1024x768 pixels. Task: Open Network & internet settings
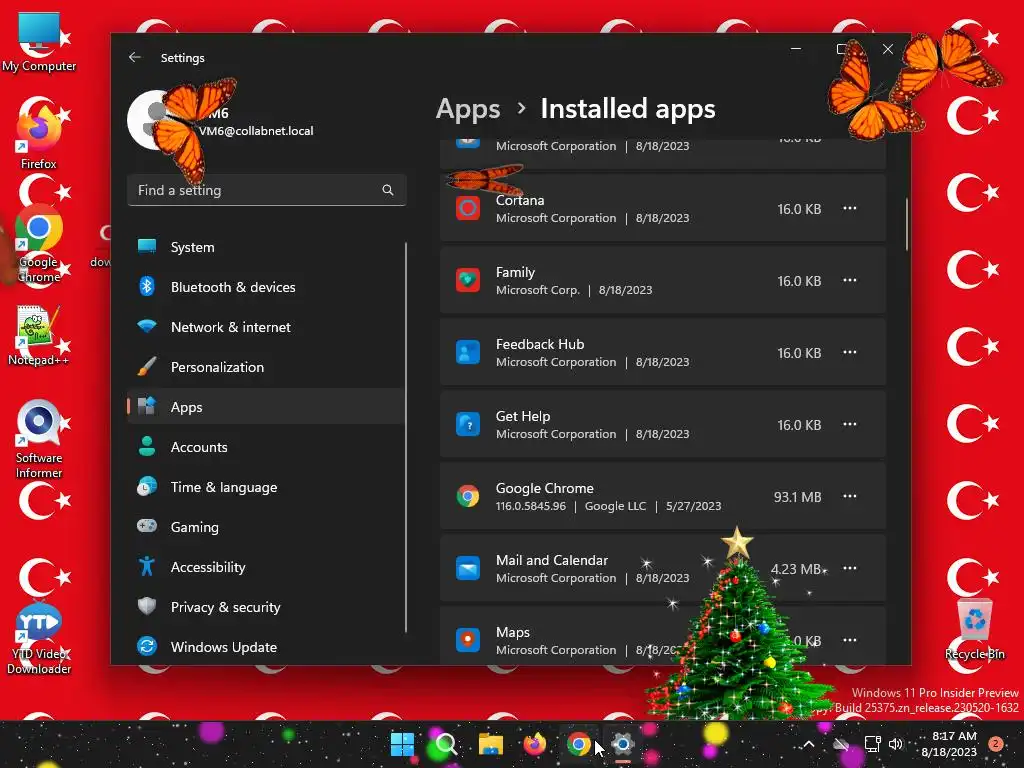266,327
